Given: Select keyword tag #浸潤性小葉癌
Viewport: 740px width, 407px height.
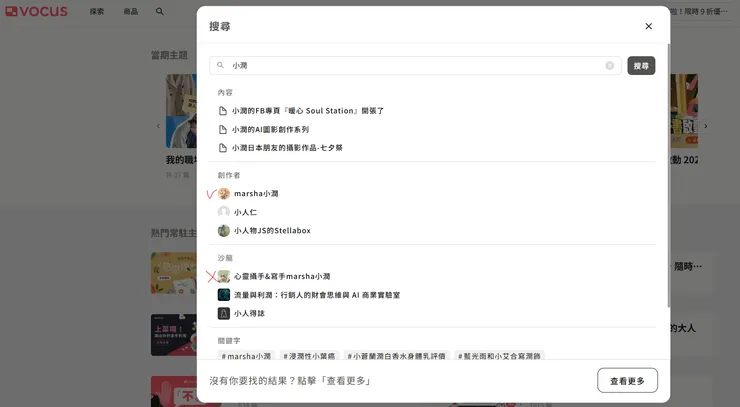Looking at the screenshot, I should 309,356.
